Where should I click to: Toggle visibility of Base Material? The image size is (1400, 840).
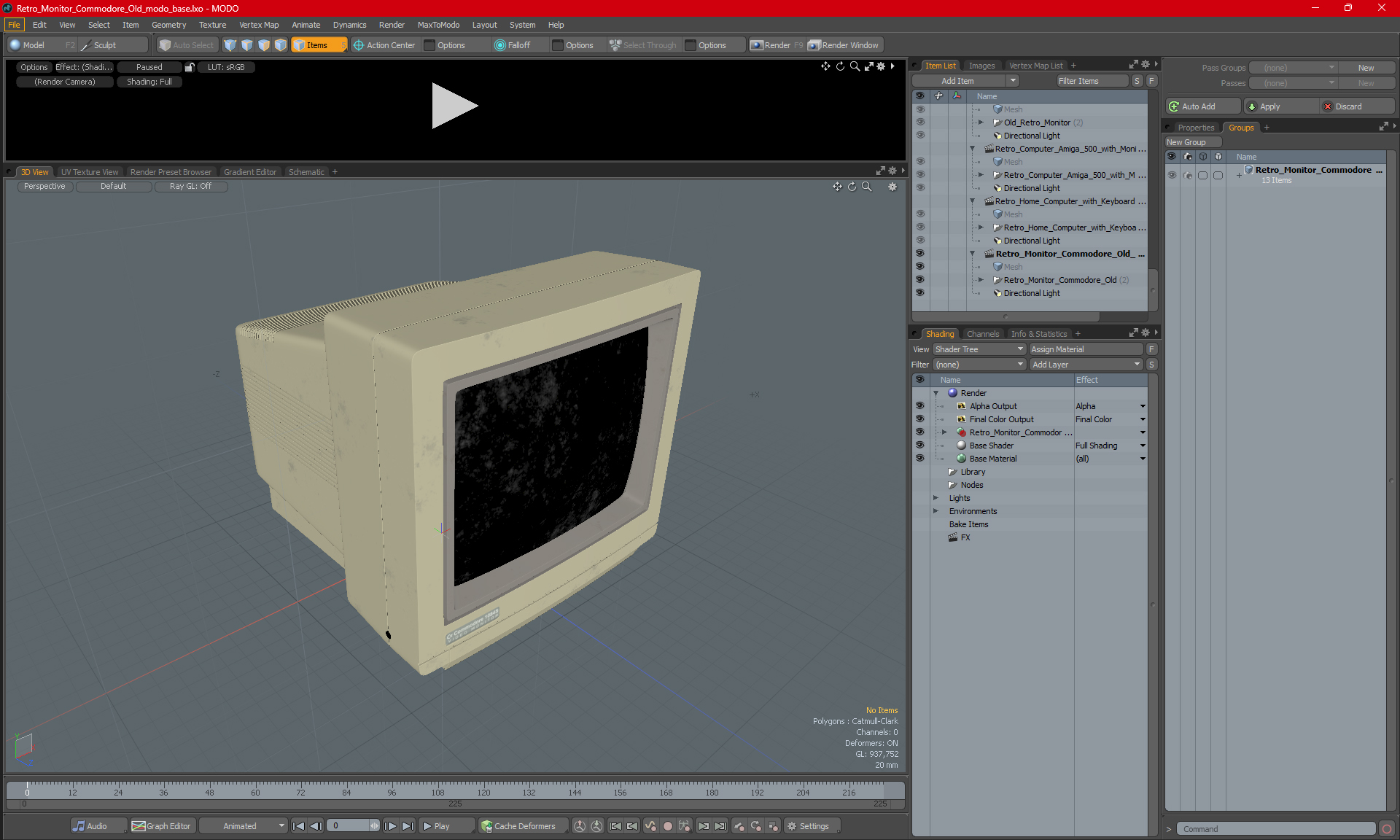(919, 459)
